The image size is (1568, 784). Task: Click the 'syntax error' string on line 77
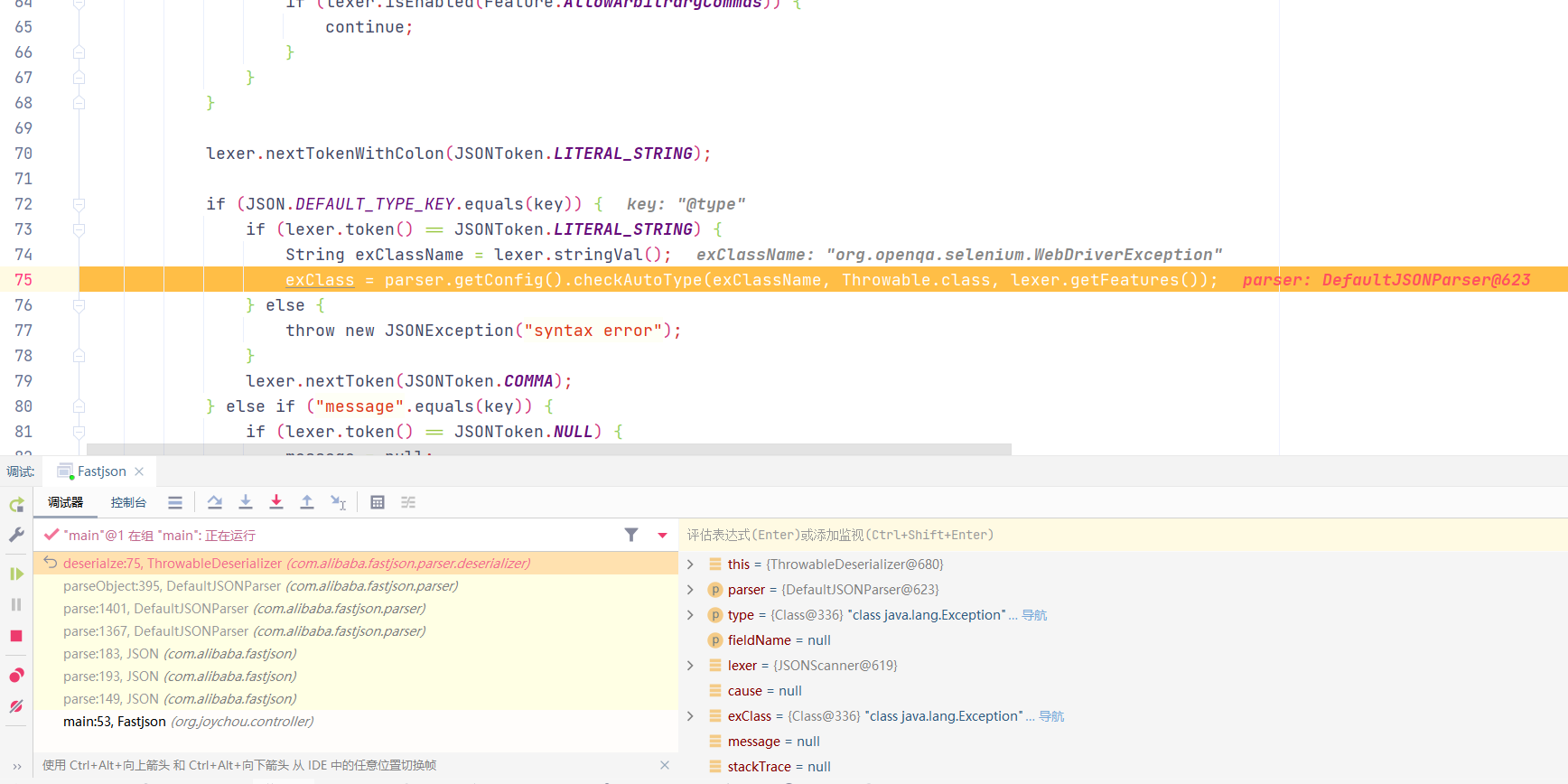(593, 331)
